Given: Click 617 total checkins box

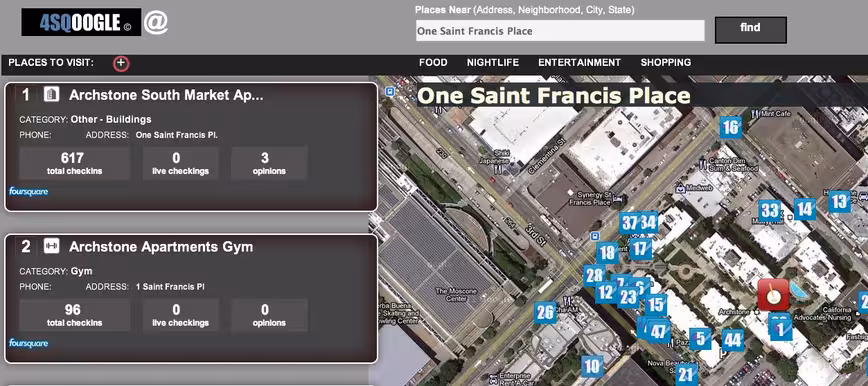Looking at the screenshot, I should [x=75, y=163].
